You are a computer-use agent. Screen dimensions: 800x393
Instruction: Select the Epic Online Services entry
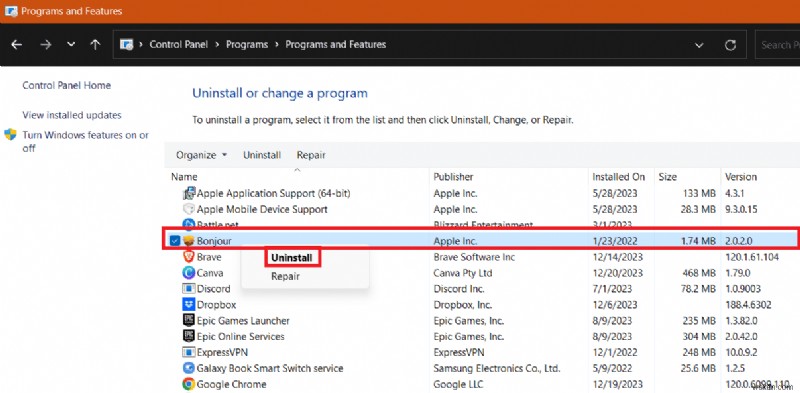241,336
